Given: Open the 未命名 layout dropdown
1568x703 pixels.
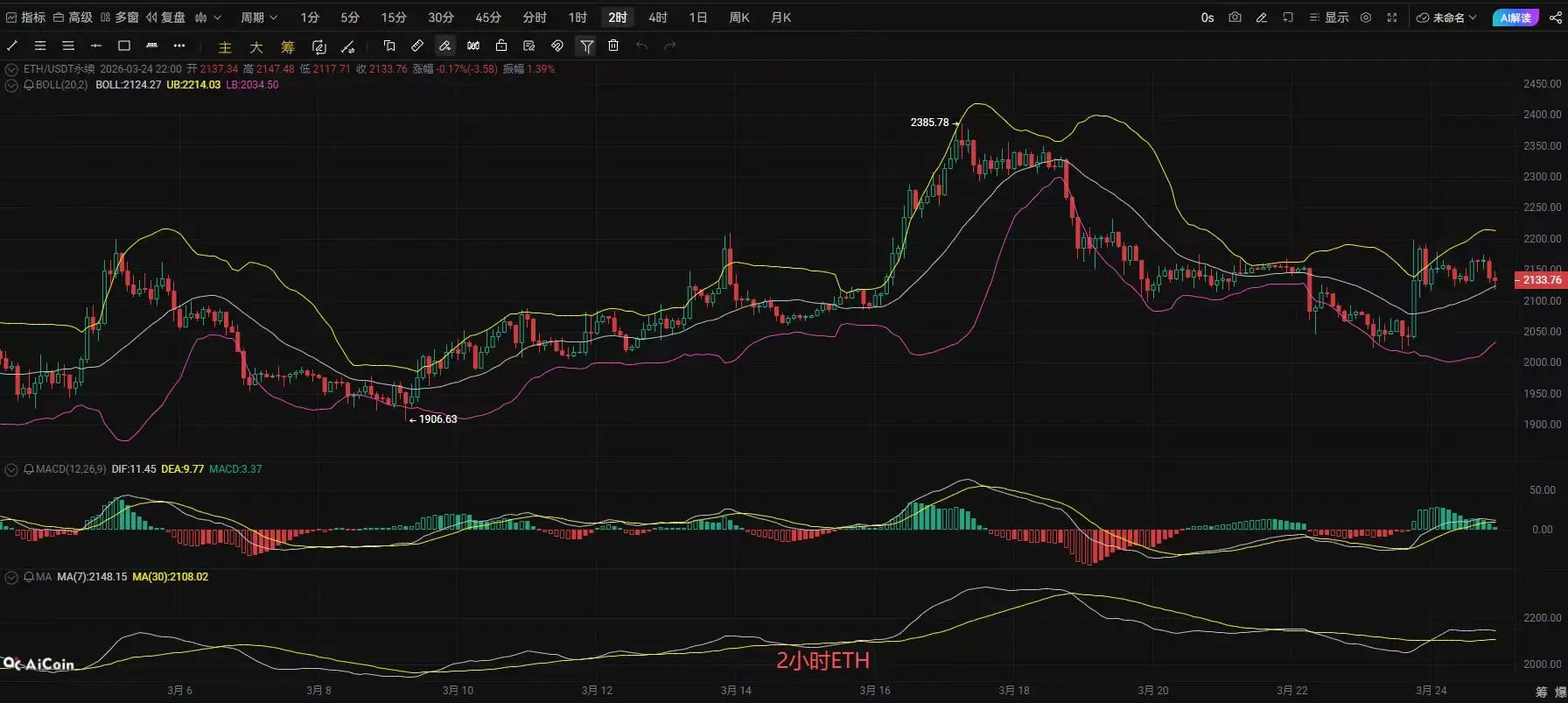Looking at the screenshot, I should pos(1446,18).
